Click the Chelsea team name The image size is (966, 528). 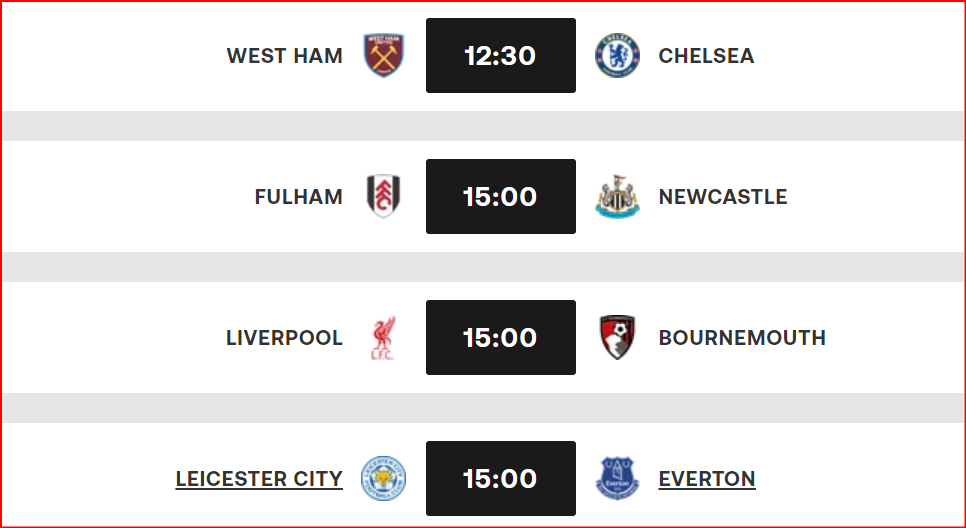click(706, 56)
